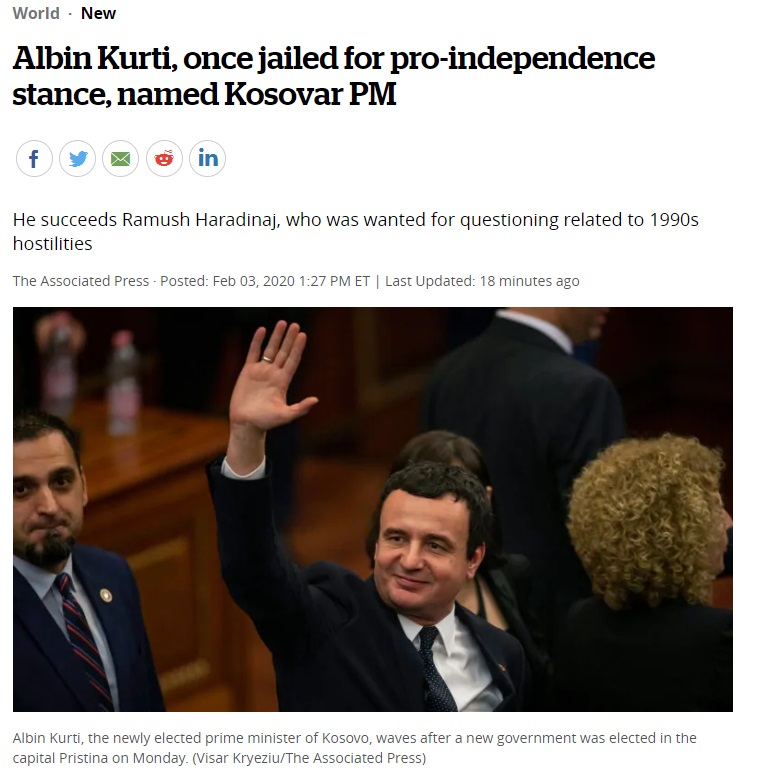This screenshot has height=779, width=770.
Task: Share article on LinkedIn
Action: (208, 158)
